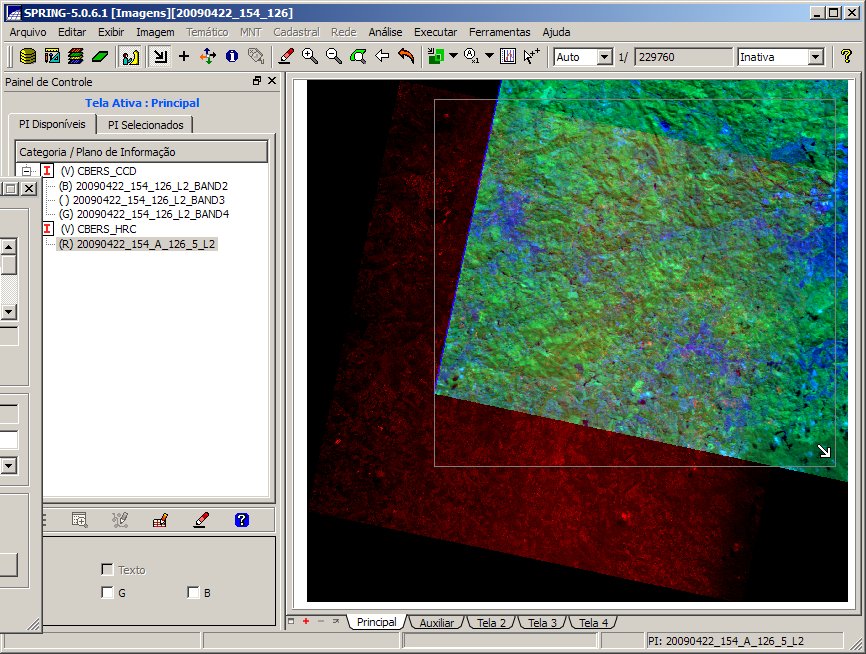Switch to the PI Selecionados tab

[146, 125]
